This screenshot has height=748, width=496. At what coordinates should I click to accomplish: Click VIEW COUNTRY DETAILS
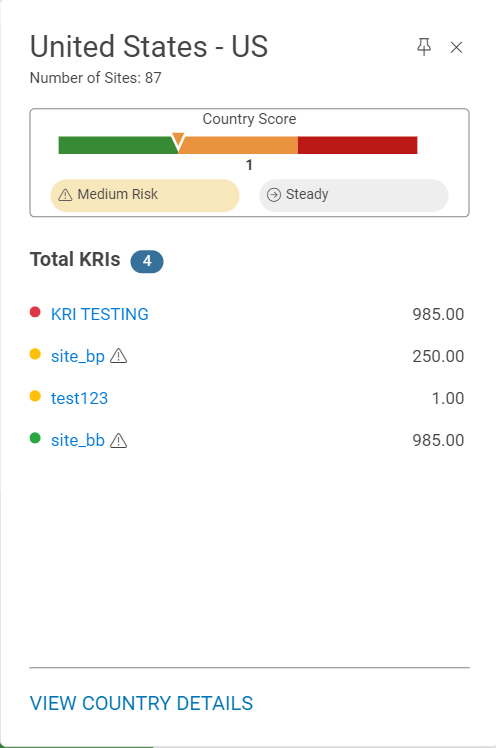pyautogui.click(x=141, y=703)
